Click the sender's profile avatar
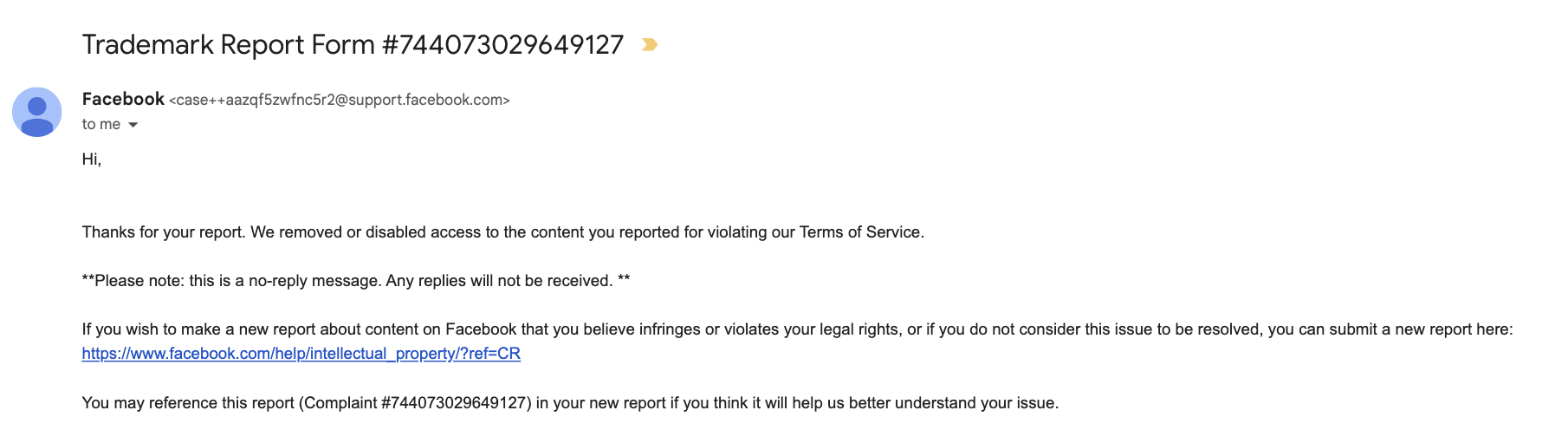Image resolution: width=1568 pixels, height=430 pixels. pos(36,112)
